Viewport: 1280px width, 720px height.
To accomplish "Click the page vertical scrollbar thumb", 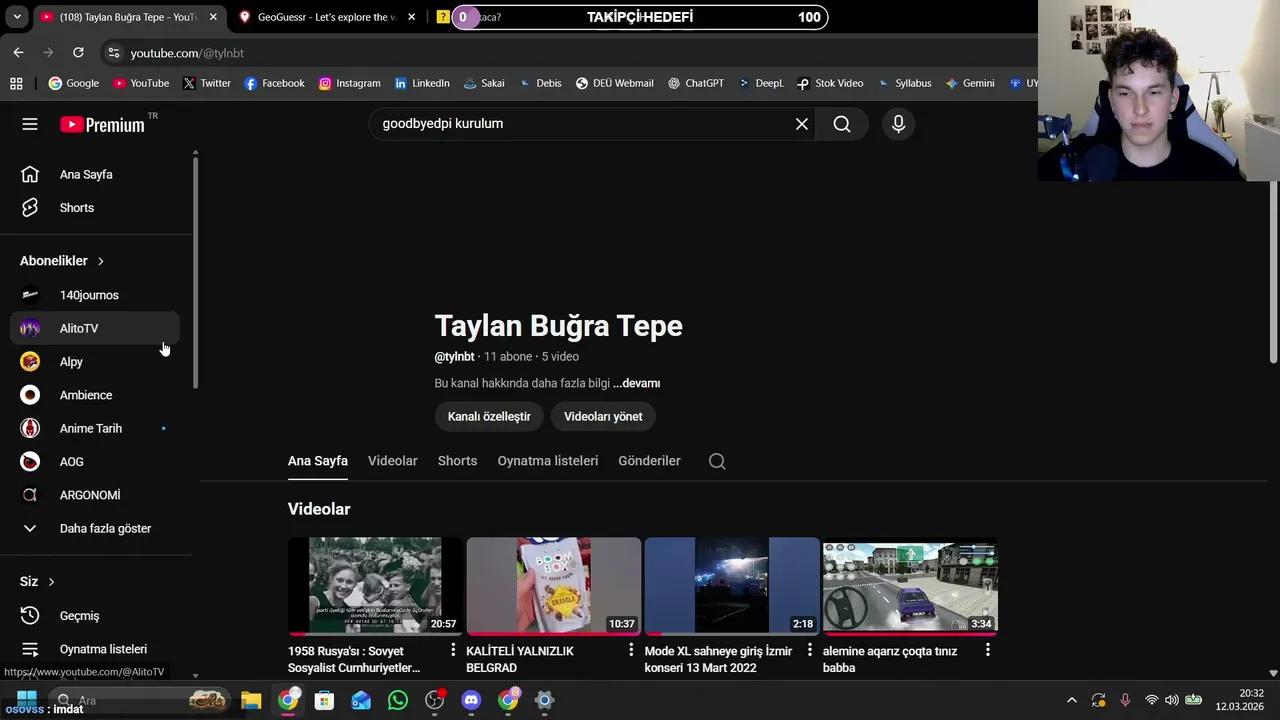I will coord(1273,272).
